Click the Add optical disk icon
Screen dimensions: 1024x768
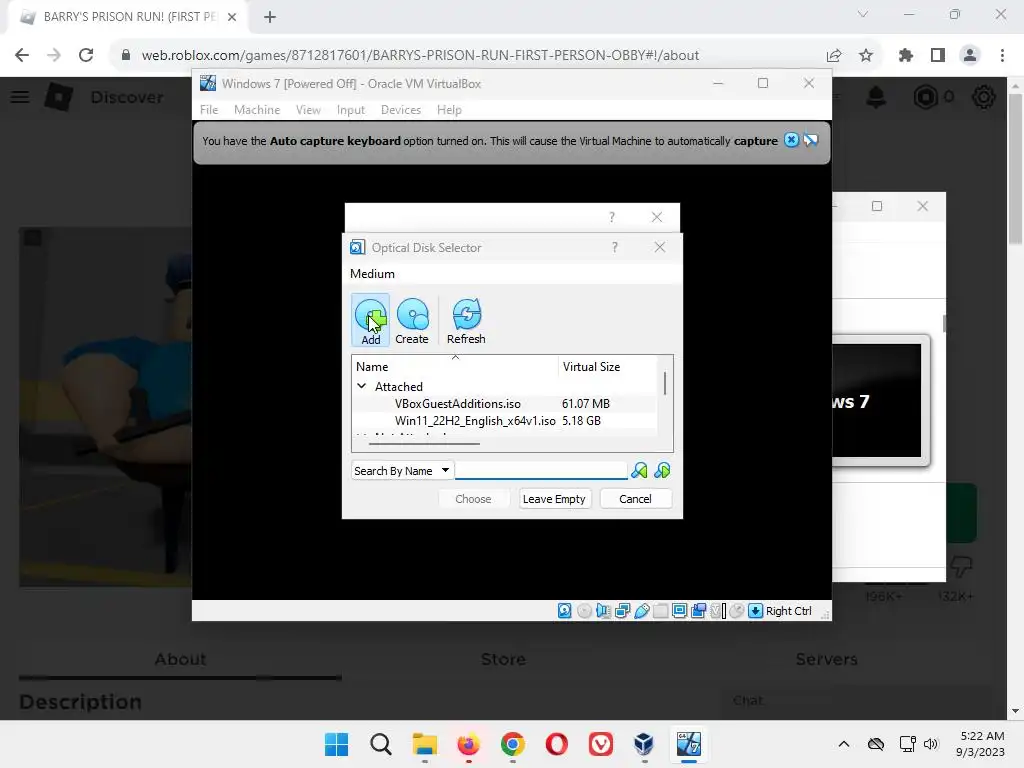pos(370,319)
